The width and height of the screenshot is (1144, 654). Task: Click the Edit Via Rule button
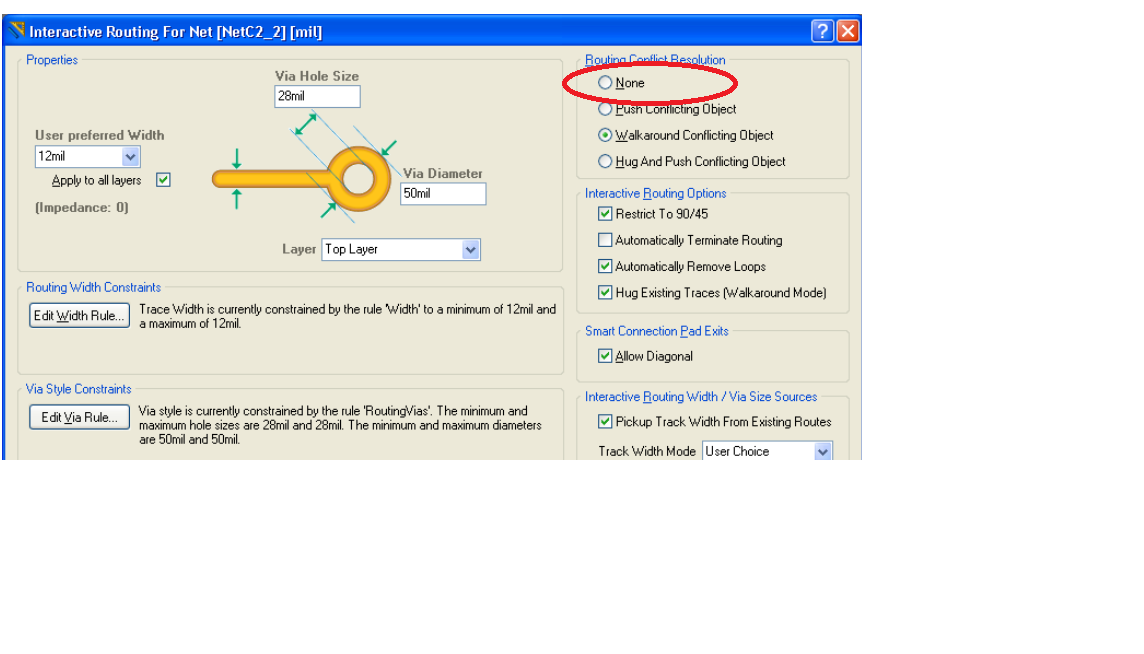pos(78,417)
